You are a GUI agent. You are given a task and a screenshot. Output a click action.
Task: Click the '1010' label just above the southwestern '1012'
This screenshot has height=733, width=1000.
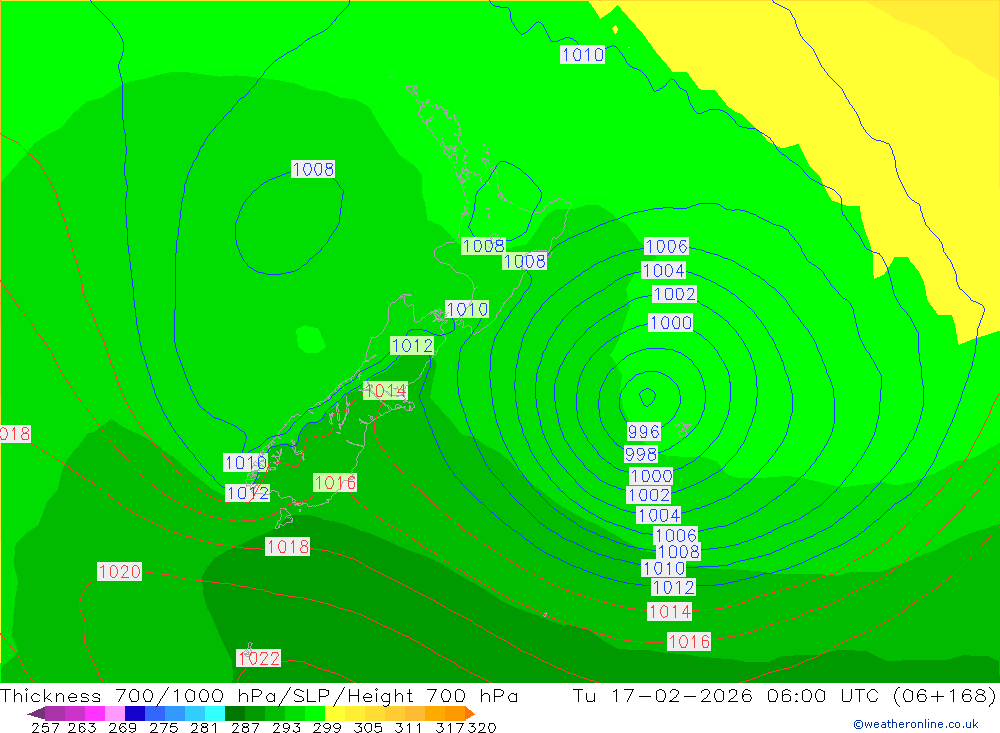[x=246, y=463]
